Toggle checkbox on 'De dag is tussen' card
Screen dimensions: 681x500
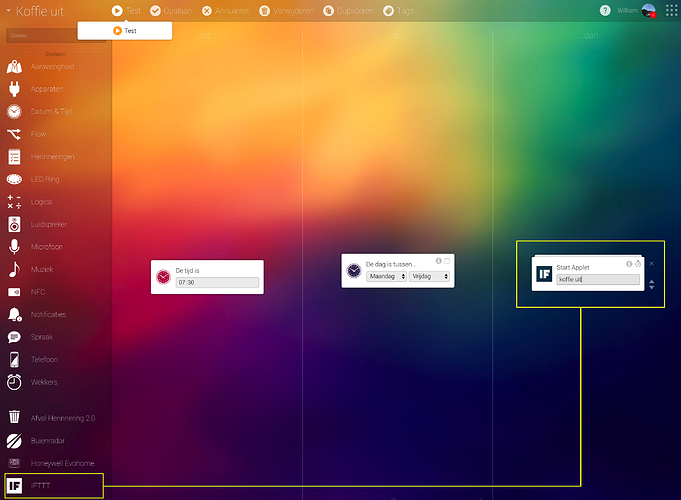click(x=447, y=261)
